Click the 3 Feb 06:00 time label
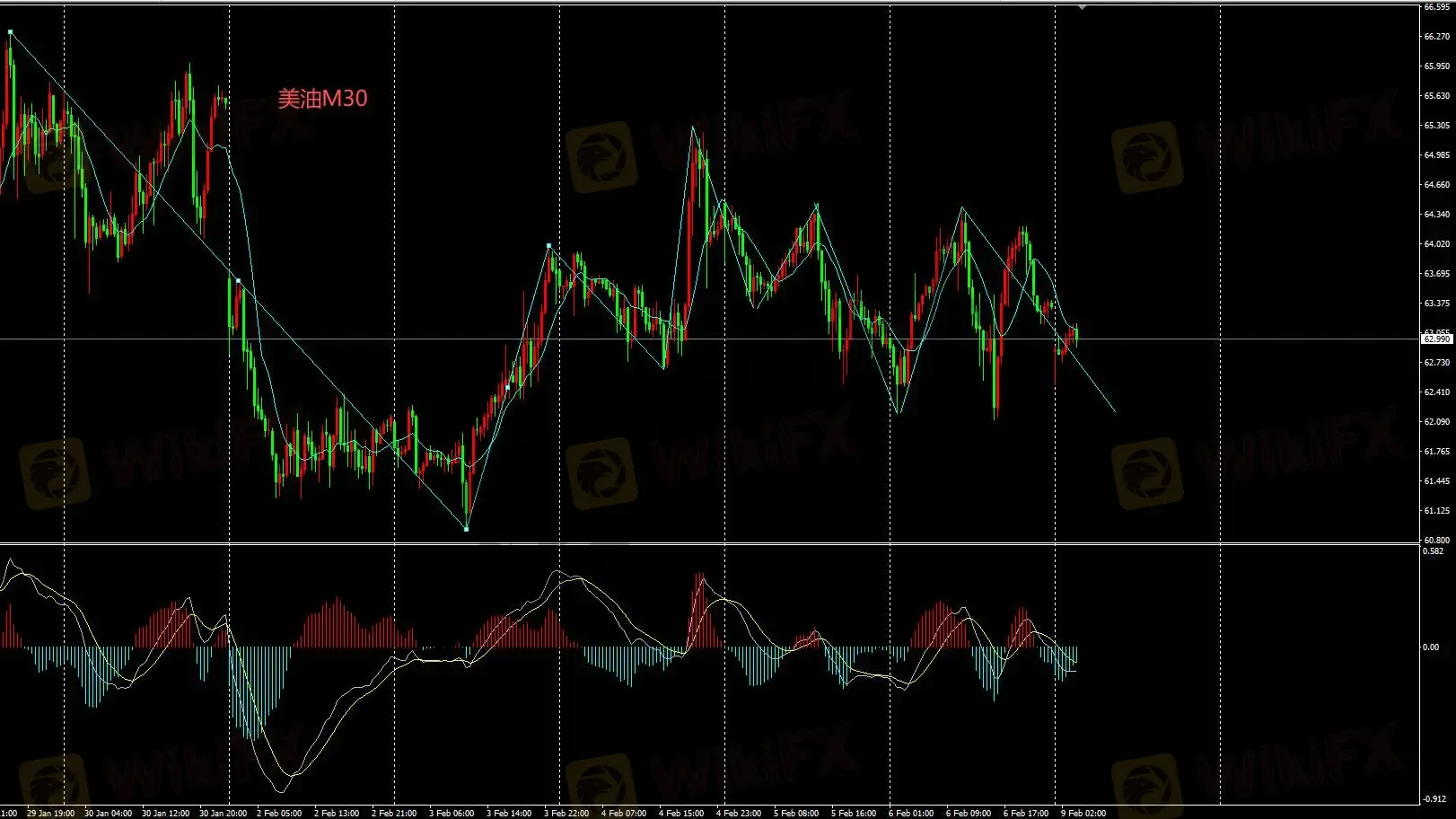This screenshot has width=1456, height=819. (452, 813)
